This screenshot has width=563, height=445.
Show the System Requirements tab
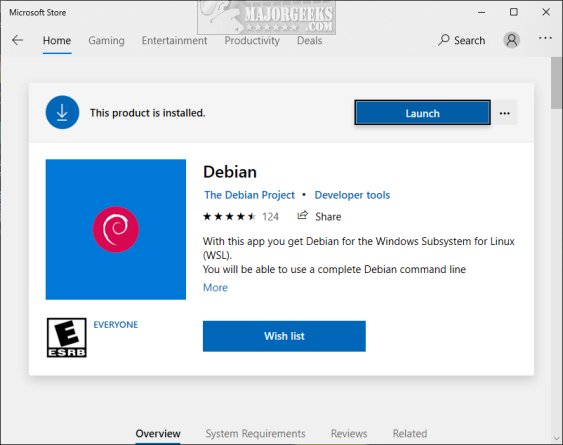tap(255, 434)
